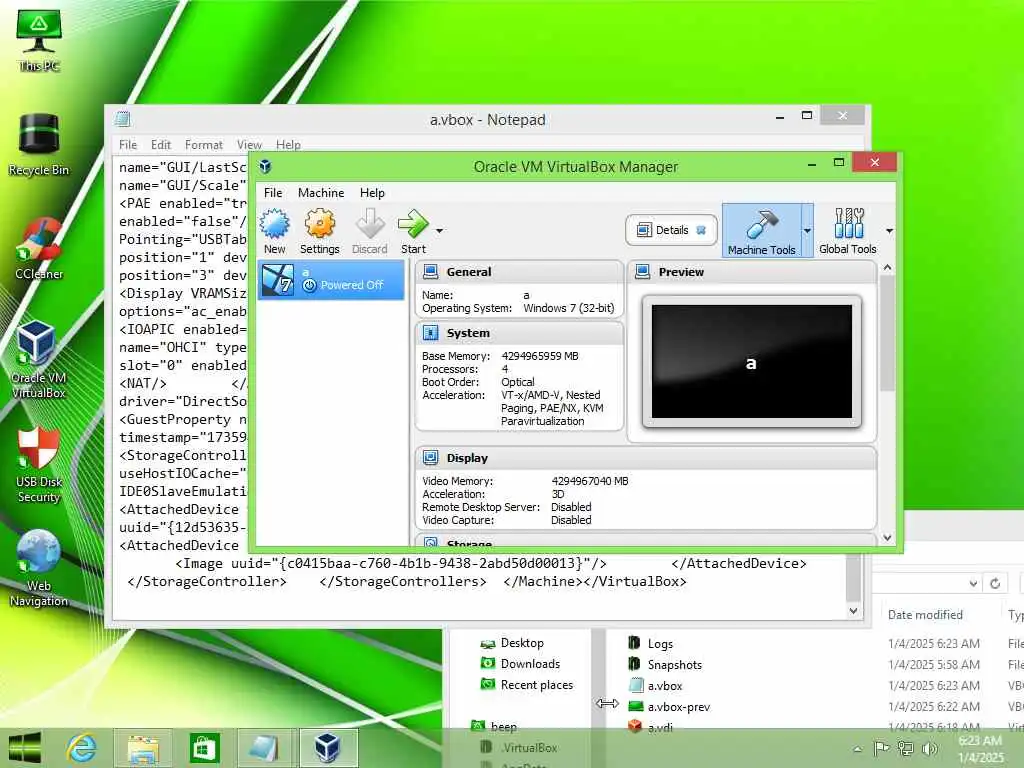Image resolution: width=1024 pixels, height=768 pixels.
Task: Select a.vbox file in Explorer
Action: 656,686
